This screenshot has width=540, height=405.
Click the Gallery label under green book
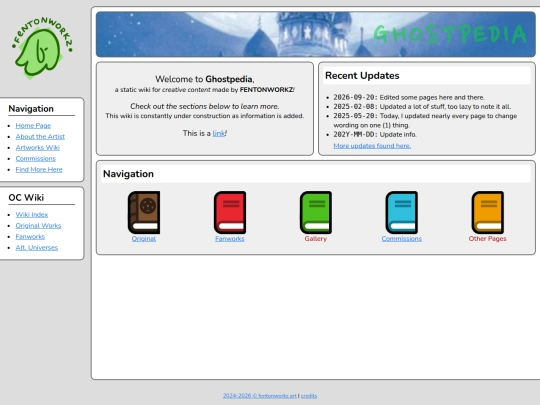315,239
